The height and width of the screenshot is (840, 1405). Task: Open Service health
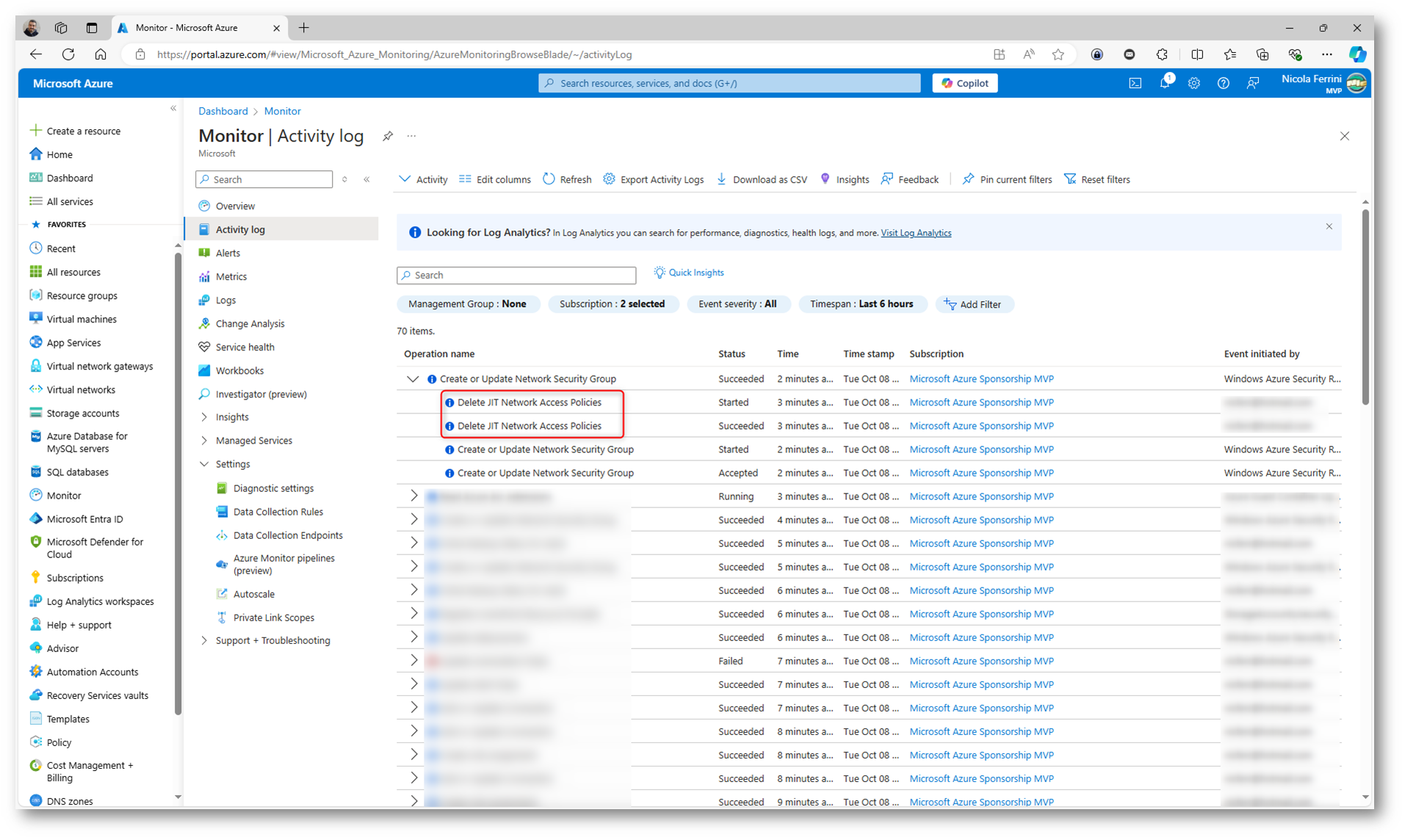coord(245,347)
